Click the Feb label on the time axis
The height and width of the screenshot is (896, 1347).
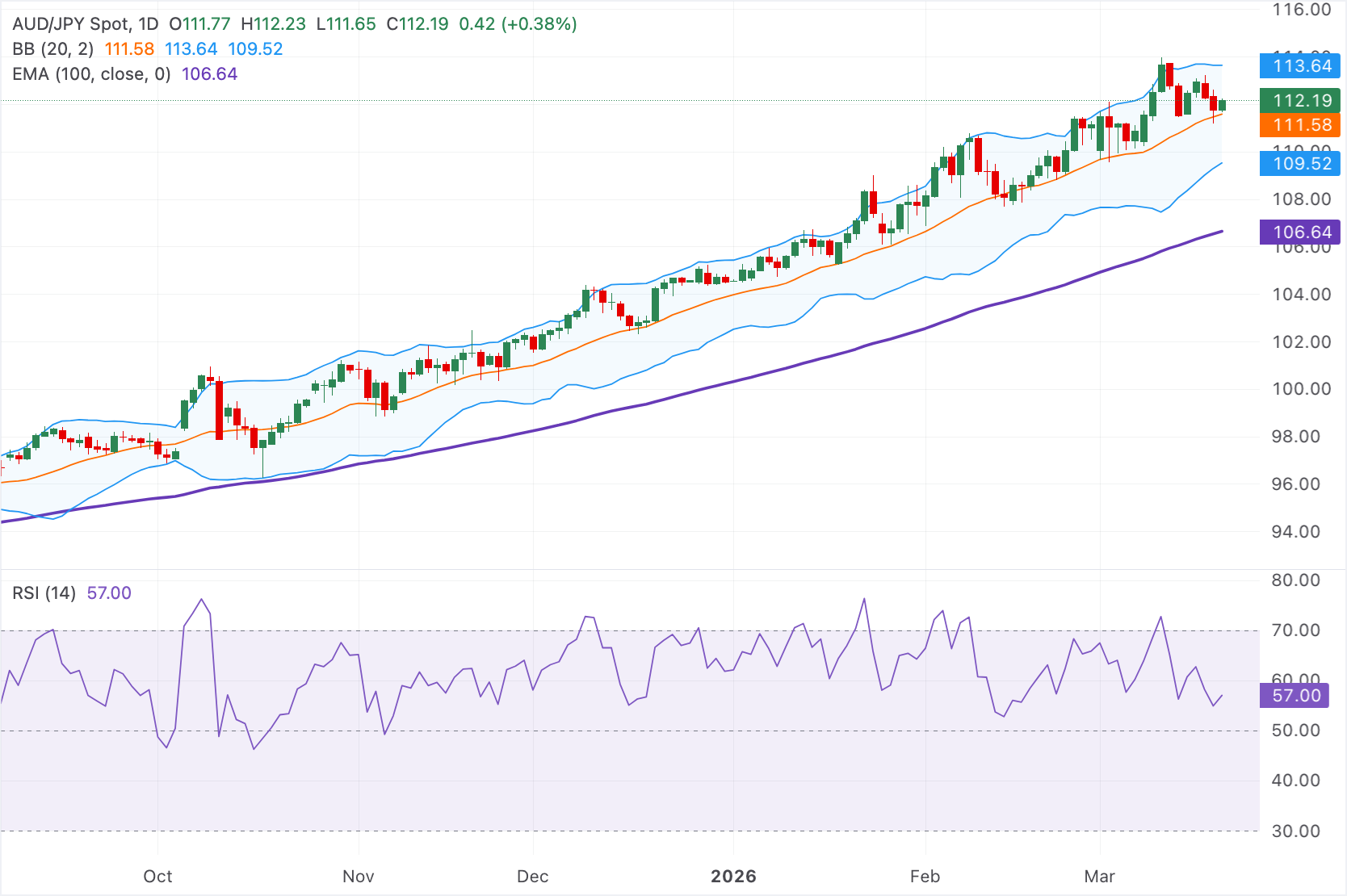click(925, 876)
